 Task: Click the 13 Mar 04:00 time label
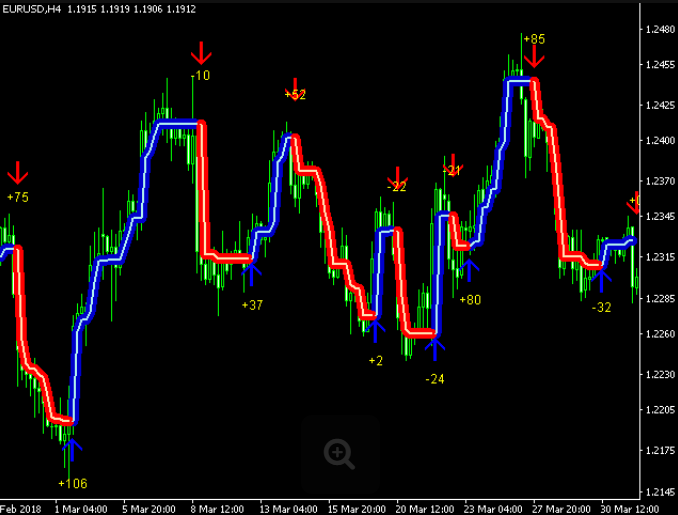288,509
